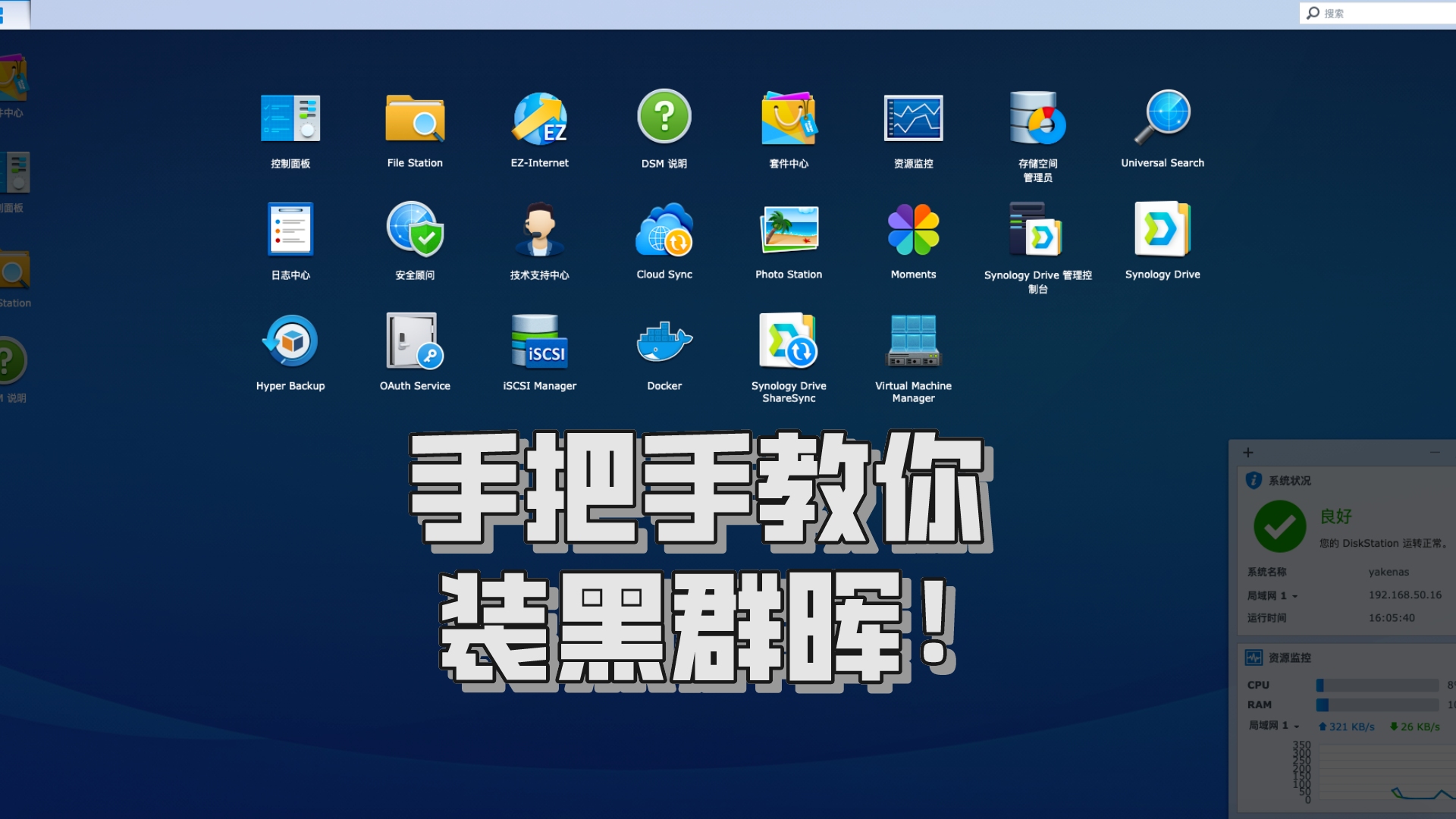This screenshot has height=819, width=1456.
Task: Click the 系统状况 widget header icon
Action: 1254,480
